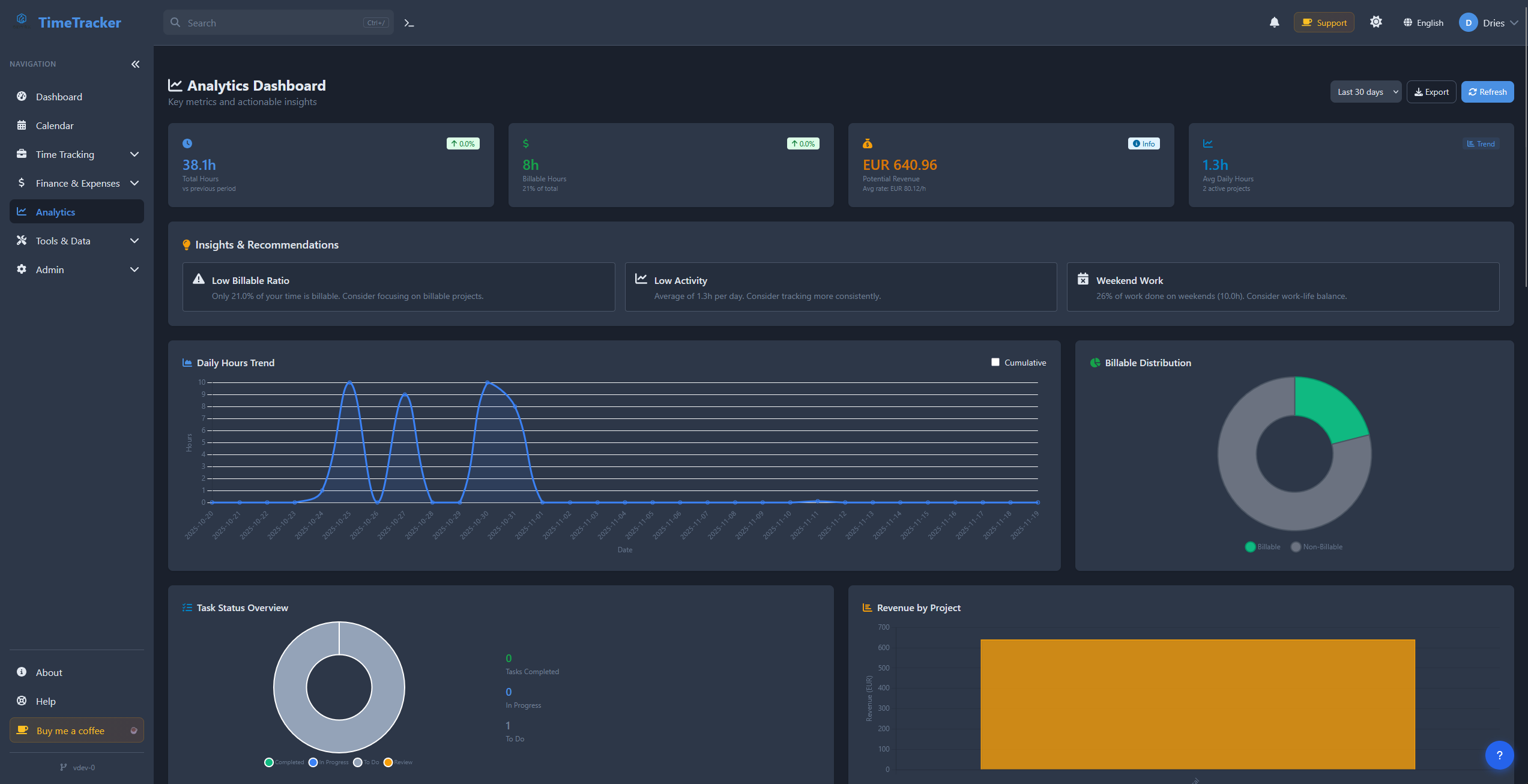The image size is (1528, 784).
Task: Open the terminal icon next to search
Action: 409,22
